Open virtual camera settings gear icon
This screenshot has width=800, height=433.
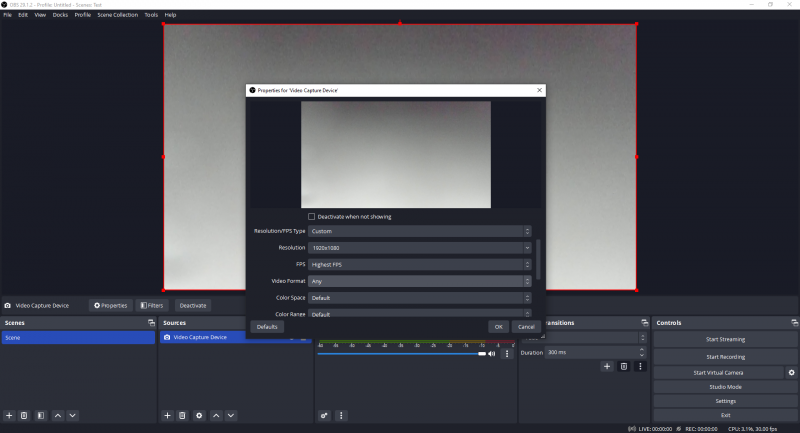(791, 372)
